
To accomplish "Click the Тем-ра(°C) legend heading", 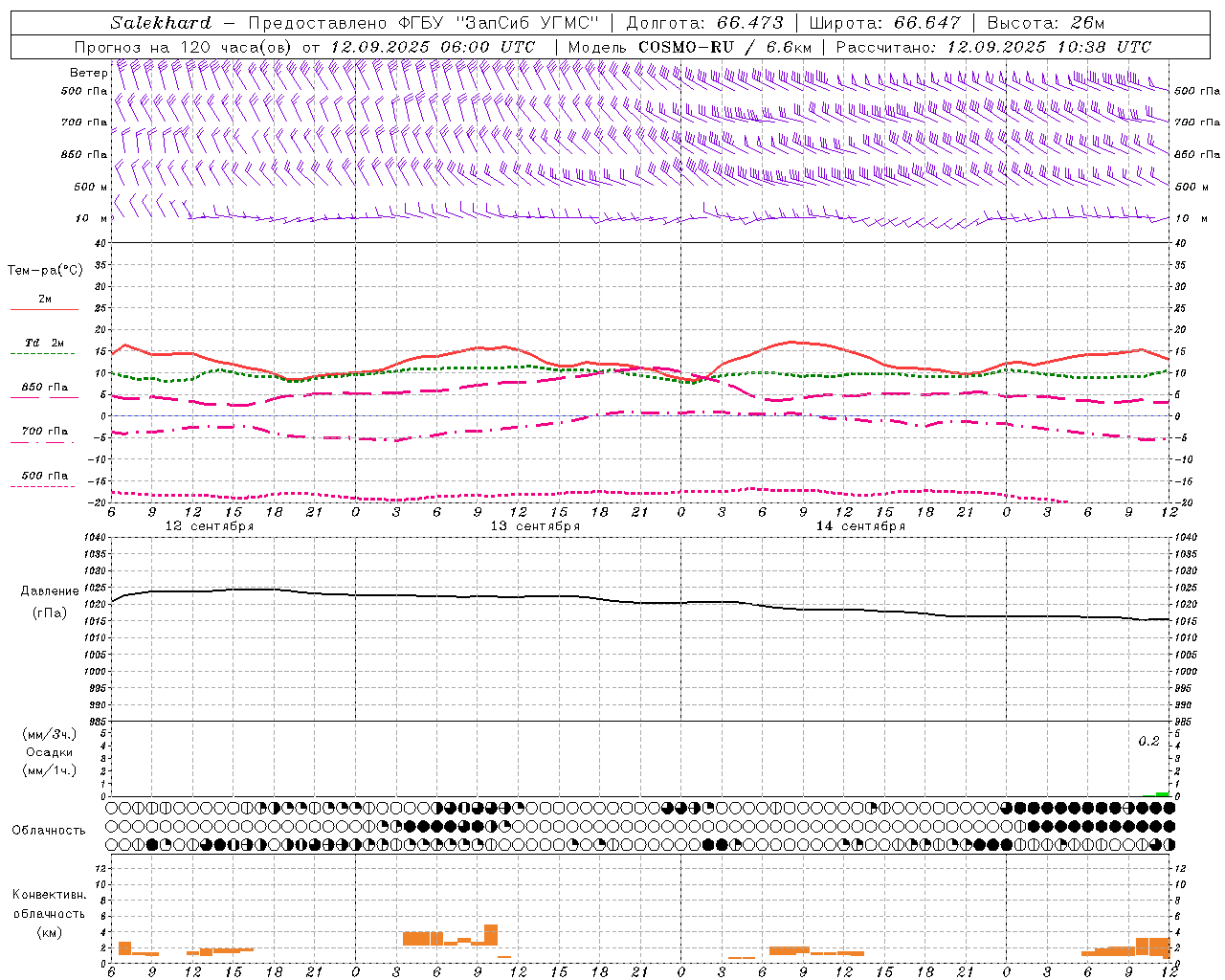I will coord(45,271).
